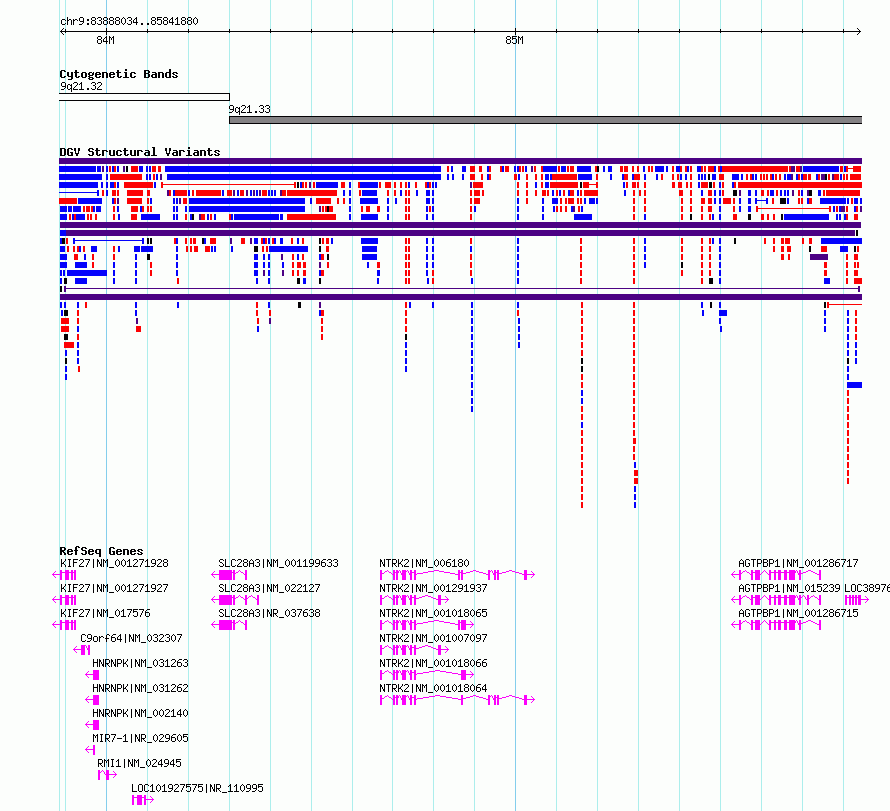Click the LOC101927575 gene glyph
The image size is (890, 811).
tap(142, 800)
